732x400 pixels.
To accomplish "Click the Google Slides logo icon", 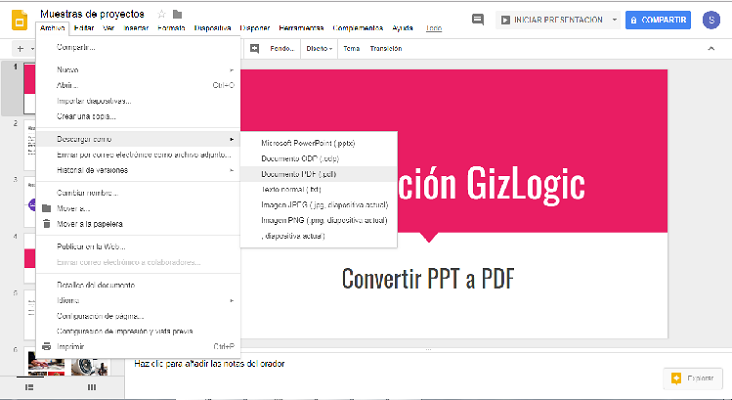I will pos(20,21).
